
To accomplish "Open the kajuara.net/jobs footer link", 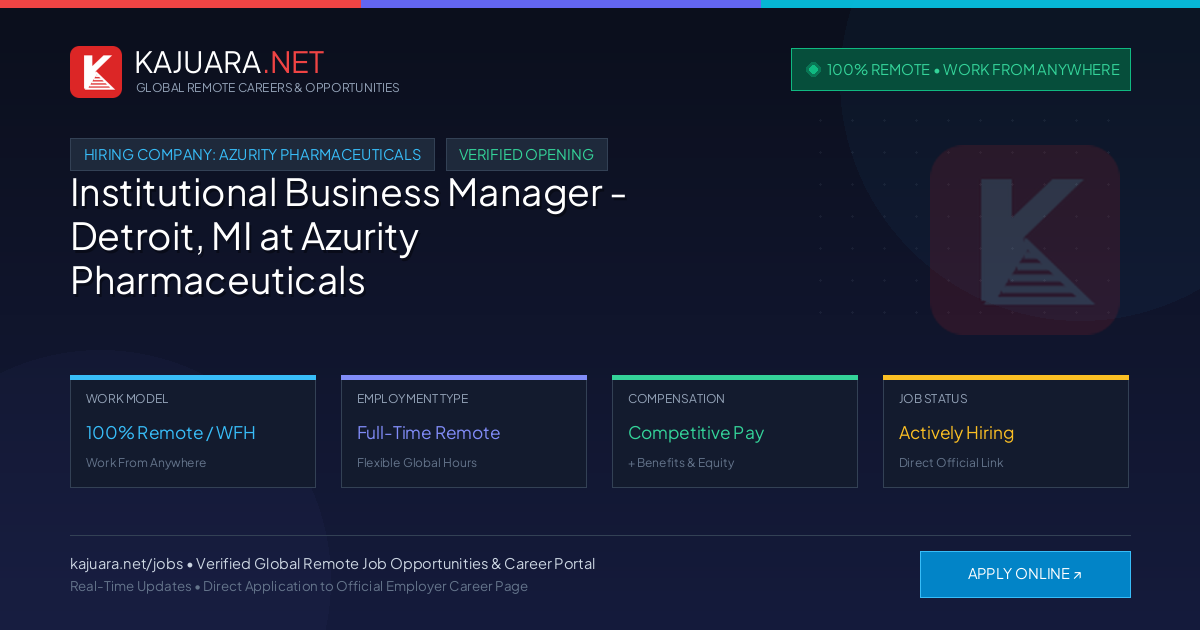I will pos(126,564).
